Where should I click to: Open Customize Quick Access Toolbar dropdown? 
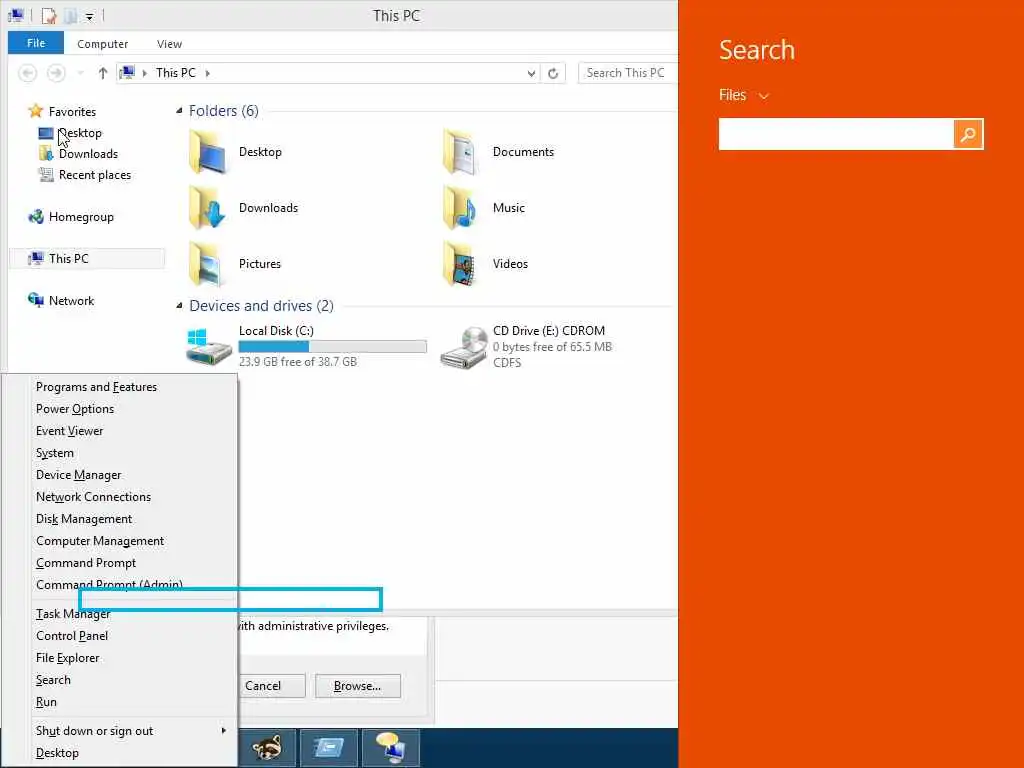click(x=89, y=16)
